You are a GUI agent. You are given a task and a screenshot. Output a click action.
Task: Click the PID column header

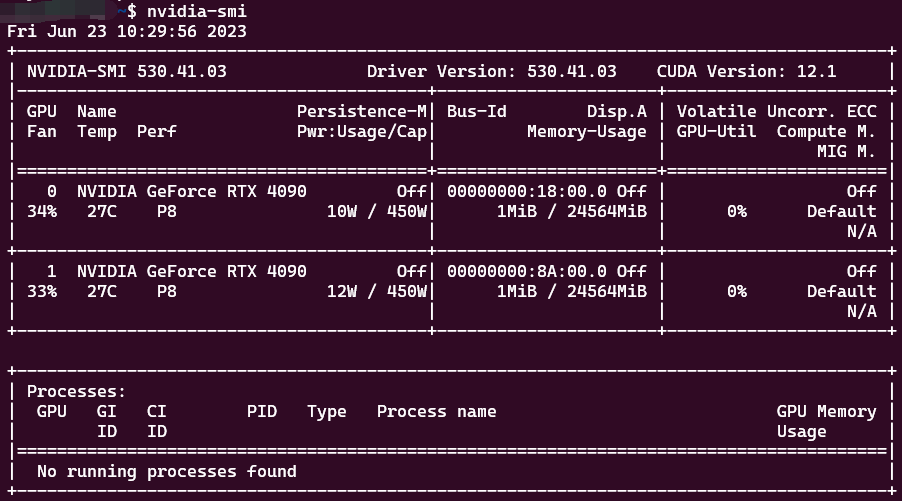point(262,411)
